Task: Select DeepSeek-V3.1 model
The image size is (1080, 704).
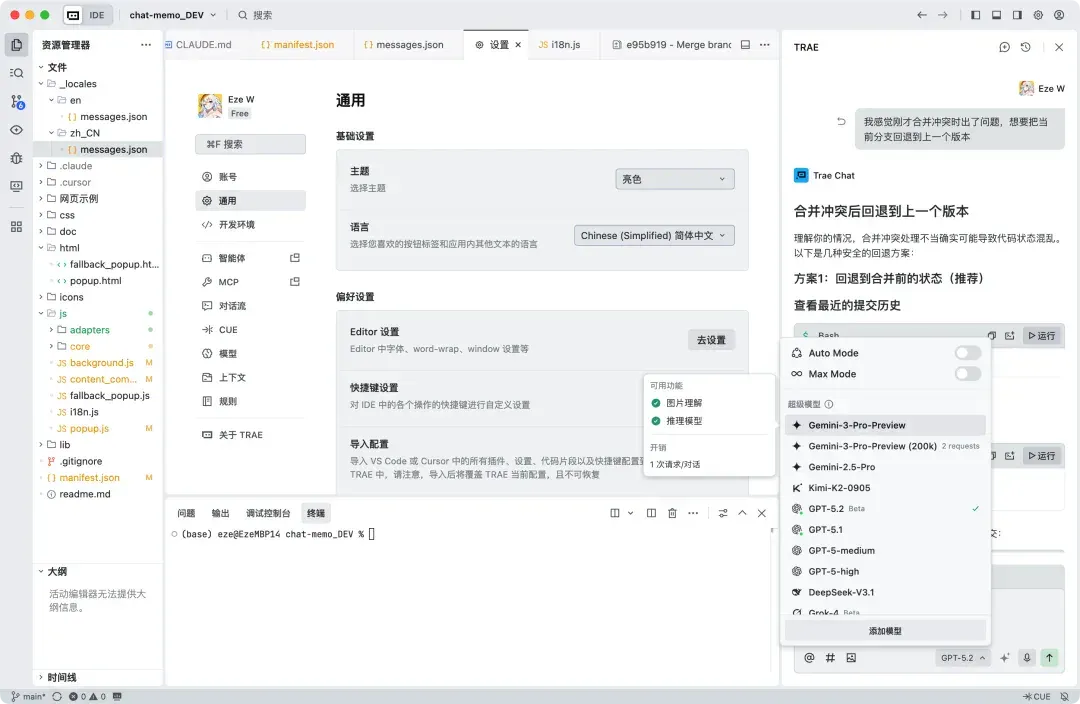Action: [x=886, y=592]
